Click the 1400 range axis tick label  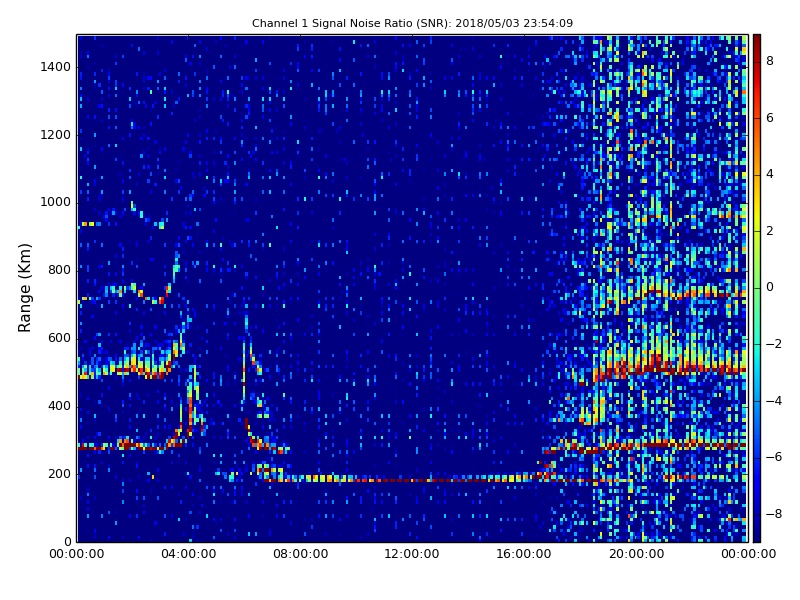54,67
